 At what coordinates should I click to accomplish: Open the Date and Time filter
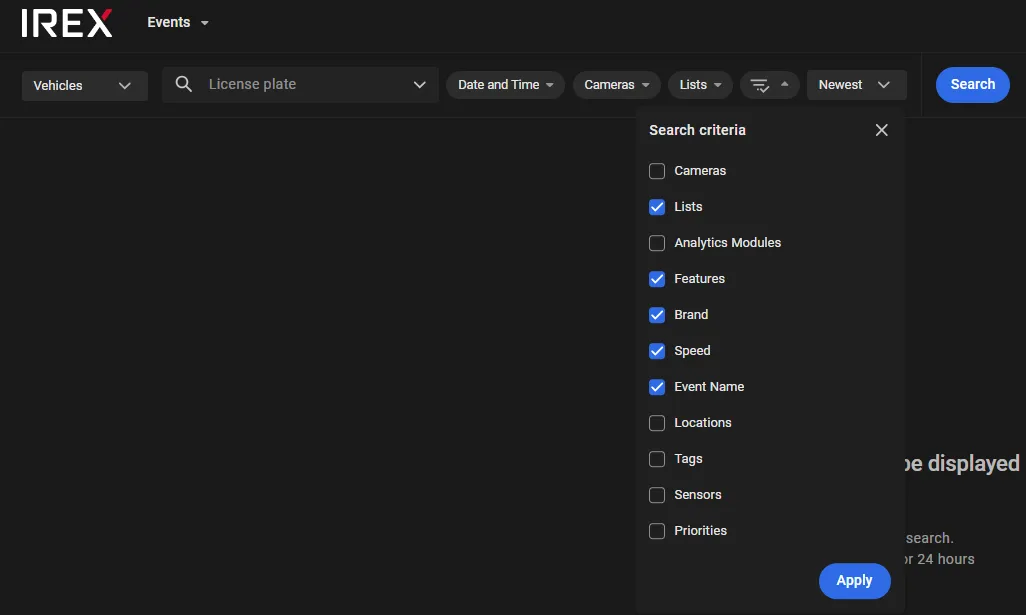505,85
